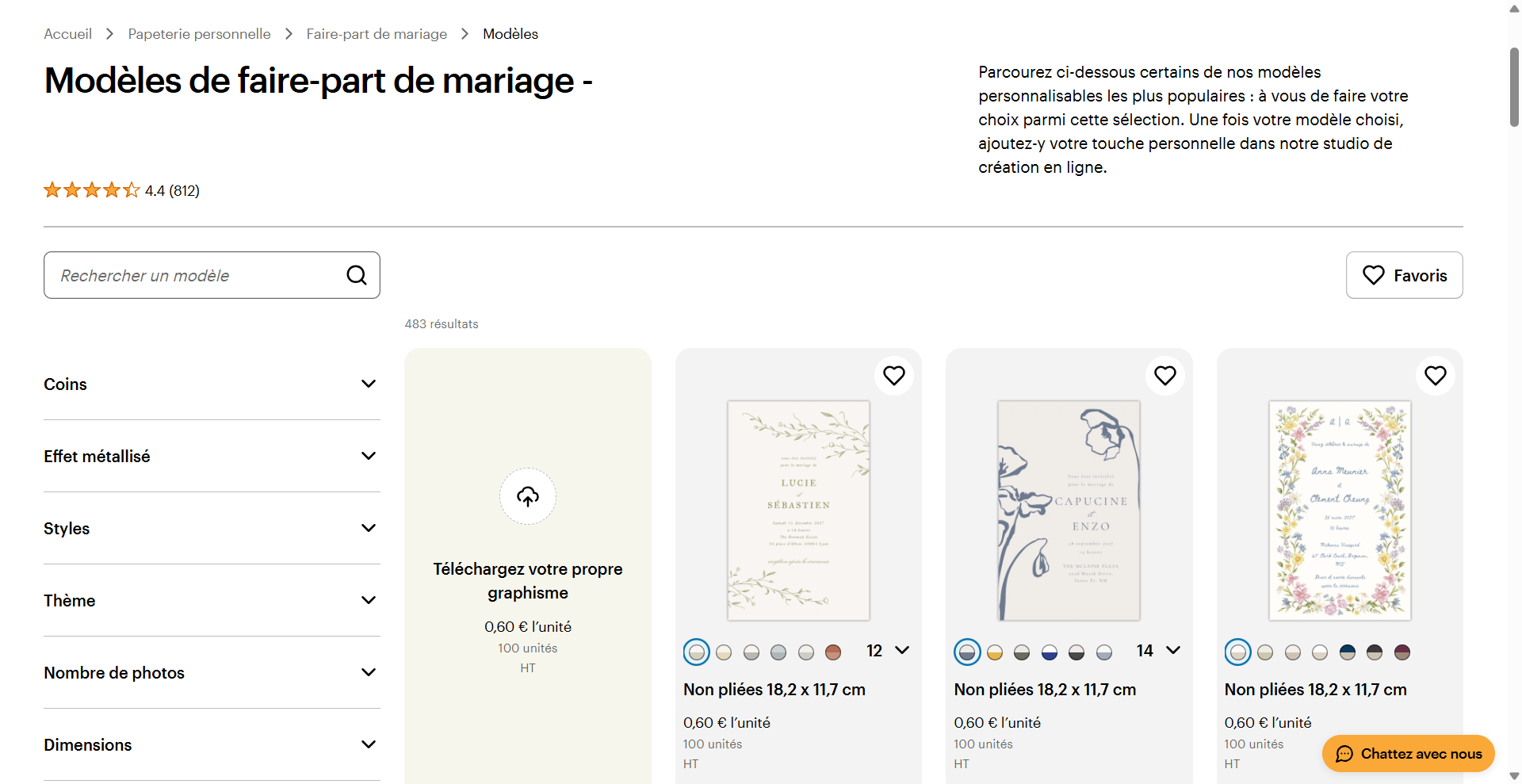Go to Accueil breadcrumb
1522x784 pixels.
[x=68, y=34]
